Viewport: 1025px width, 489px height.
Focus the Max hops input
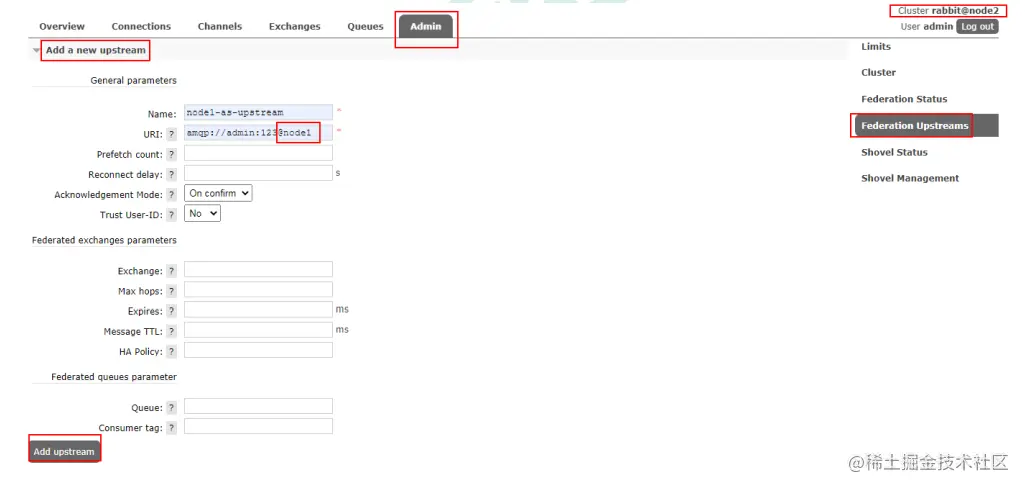point(258,290)
